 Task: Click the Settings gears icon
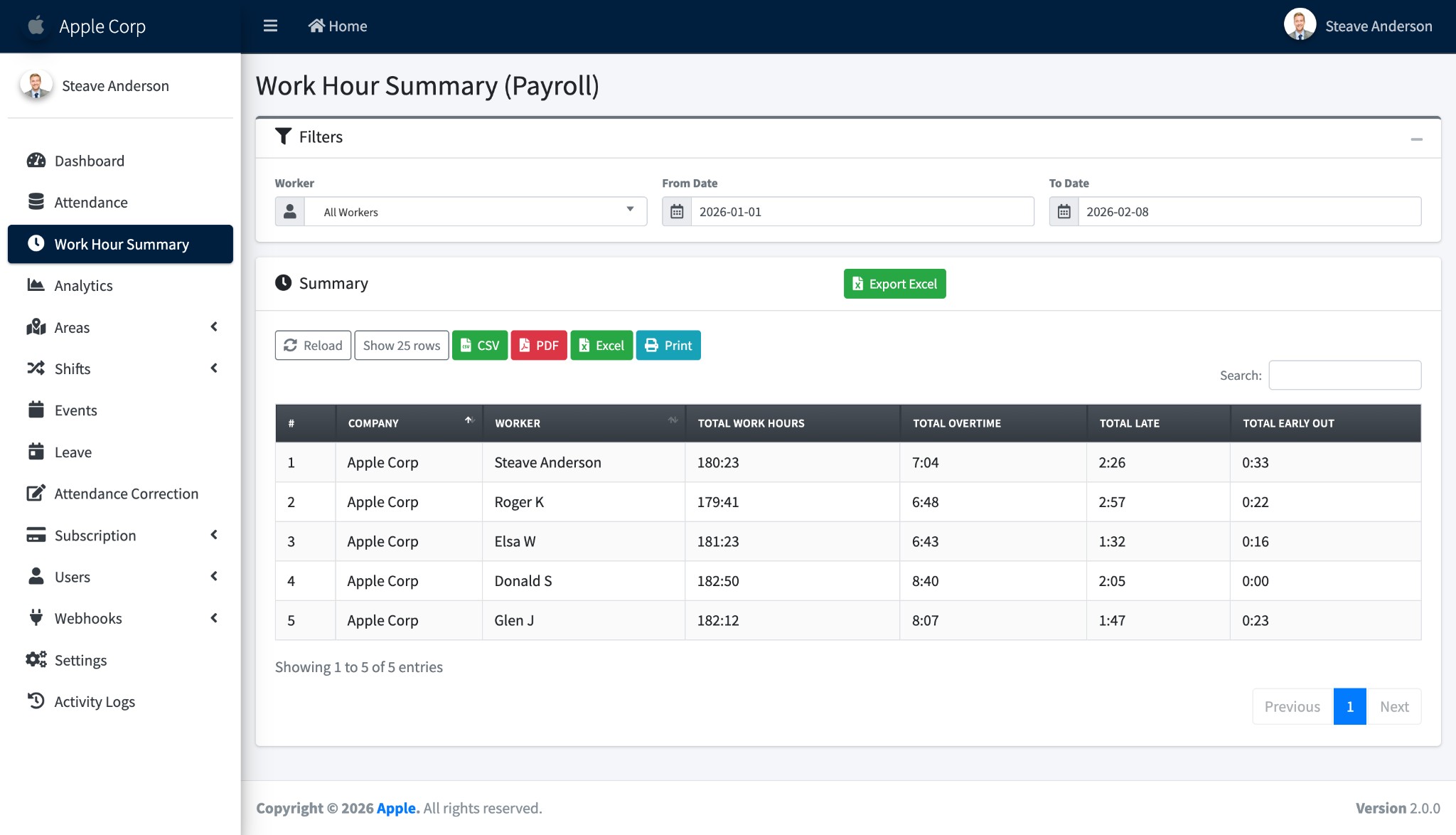click(36, 660)
